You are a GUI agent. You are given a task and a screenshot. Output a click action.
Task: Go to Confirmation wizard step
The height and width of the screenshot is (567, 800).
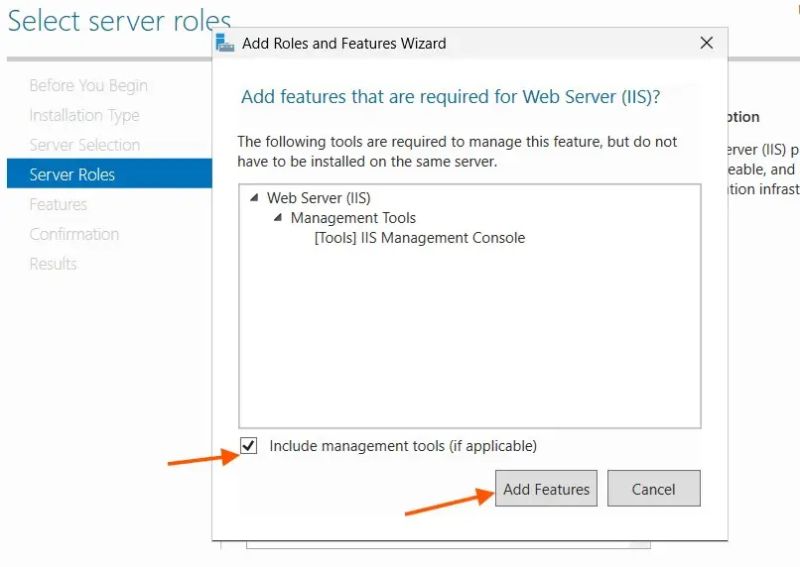(x=74, y=234)
